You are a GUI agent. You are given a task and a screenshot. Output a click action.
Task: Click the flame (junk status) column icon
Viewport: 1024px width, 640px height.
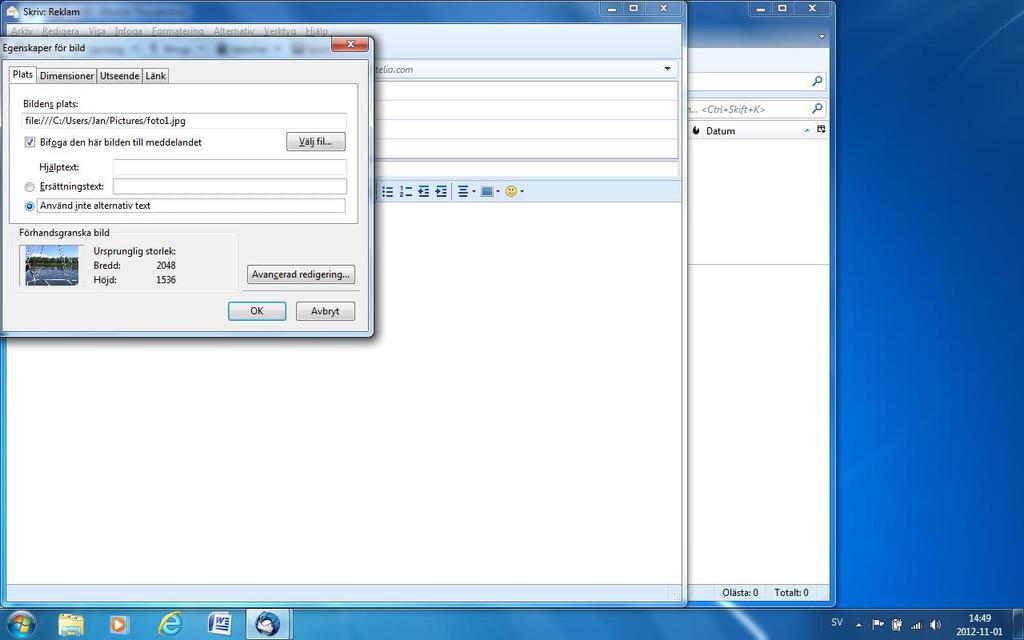(x=696, y=131)
